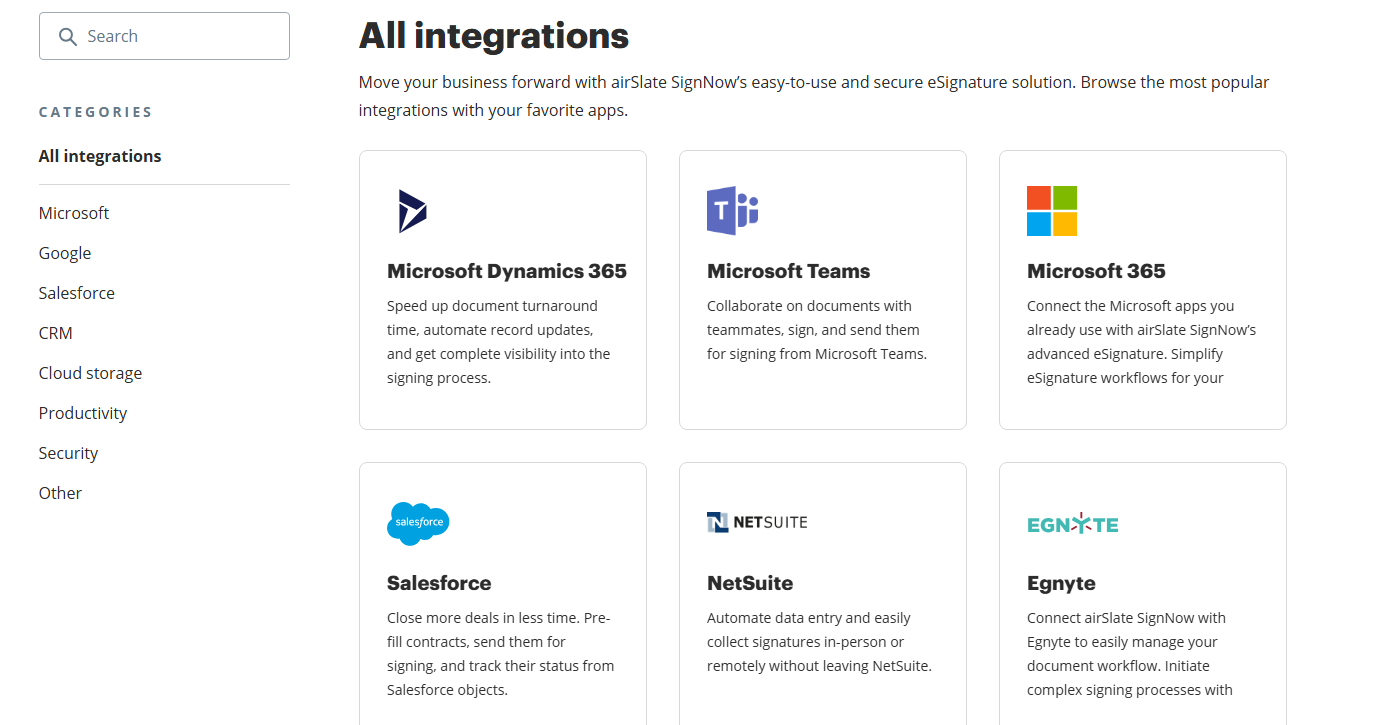Screen dimensions: 1387x725
Task: Open the Cloud storage category
Action: point(90,372)
